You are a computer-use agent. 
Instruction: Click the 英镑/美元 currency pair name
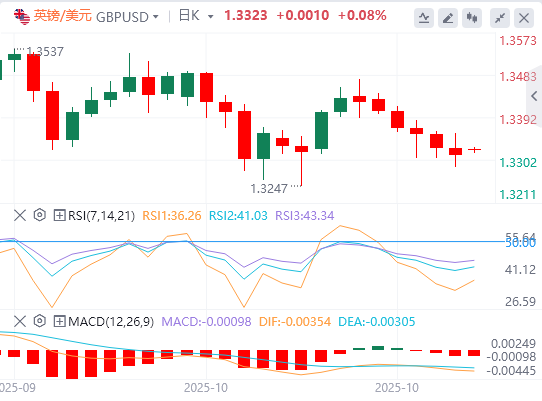click(x=63, y=16)
